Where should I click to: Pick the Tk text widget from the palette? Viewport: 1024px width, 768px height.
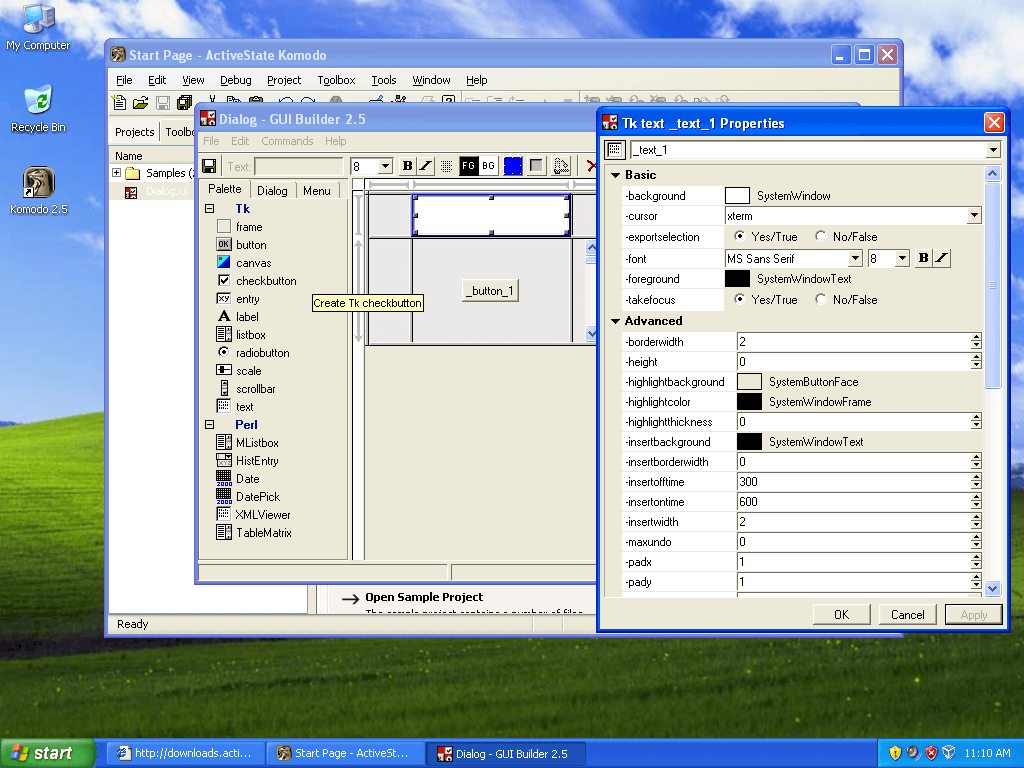(x=234, y=406)
